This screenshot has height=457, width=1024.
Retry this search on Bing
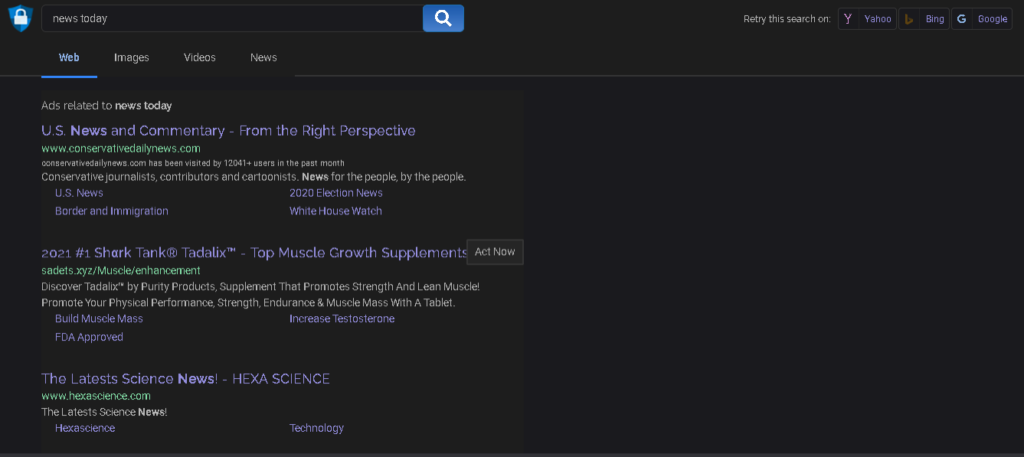923,19
